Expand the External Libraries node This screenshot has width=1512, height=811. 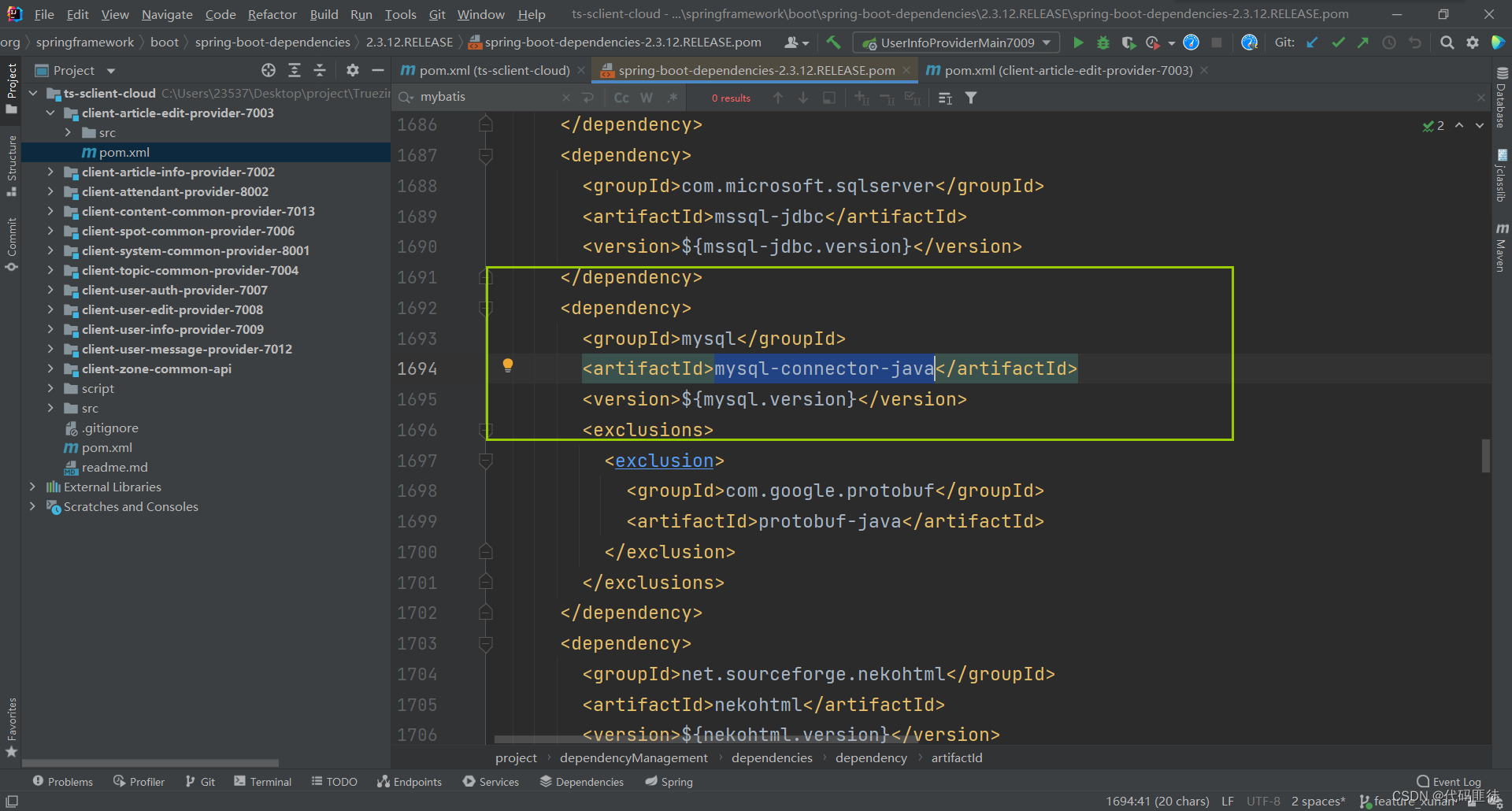32,487
